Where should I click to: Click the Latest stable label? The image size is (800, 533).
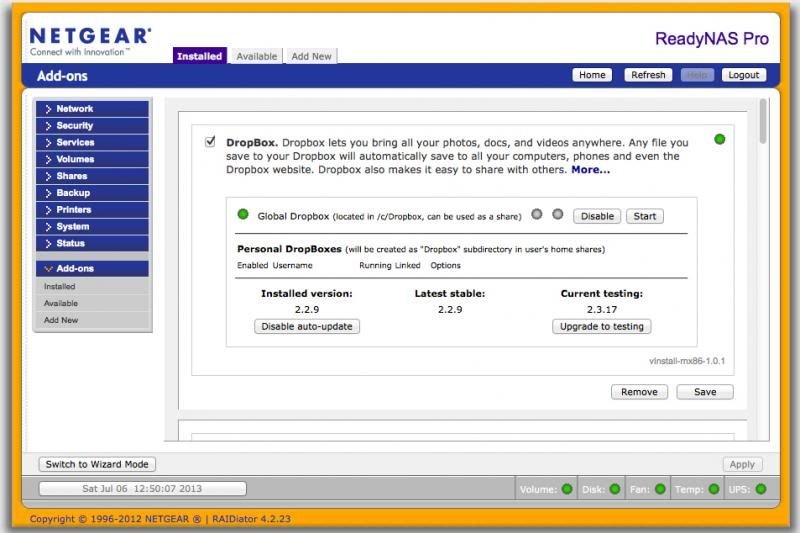point(449,294)
